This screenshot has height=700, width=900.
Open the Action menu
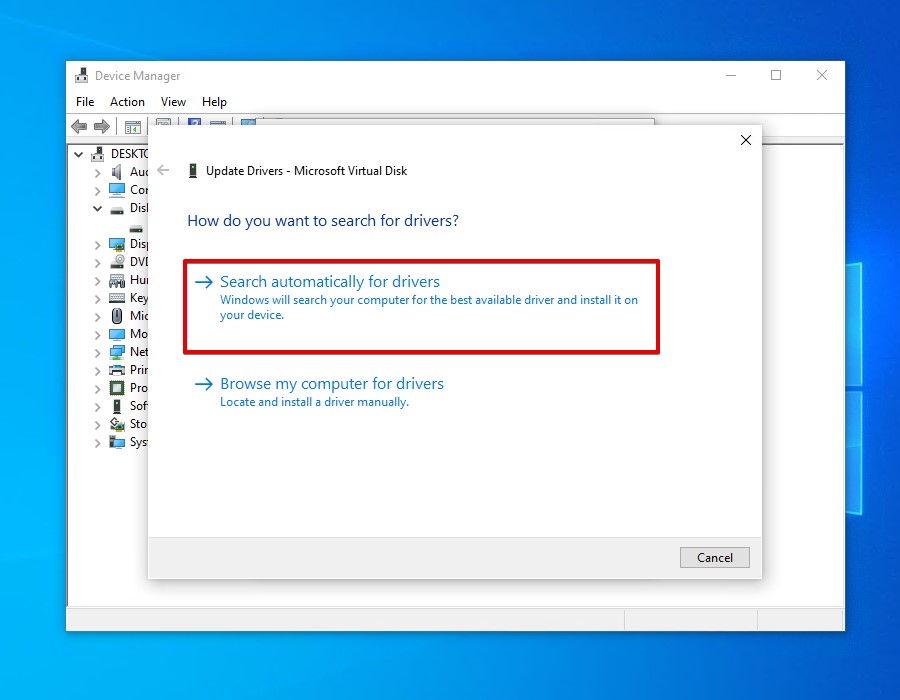127,102
